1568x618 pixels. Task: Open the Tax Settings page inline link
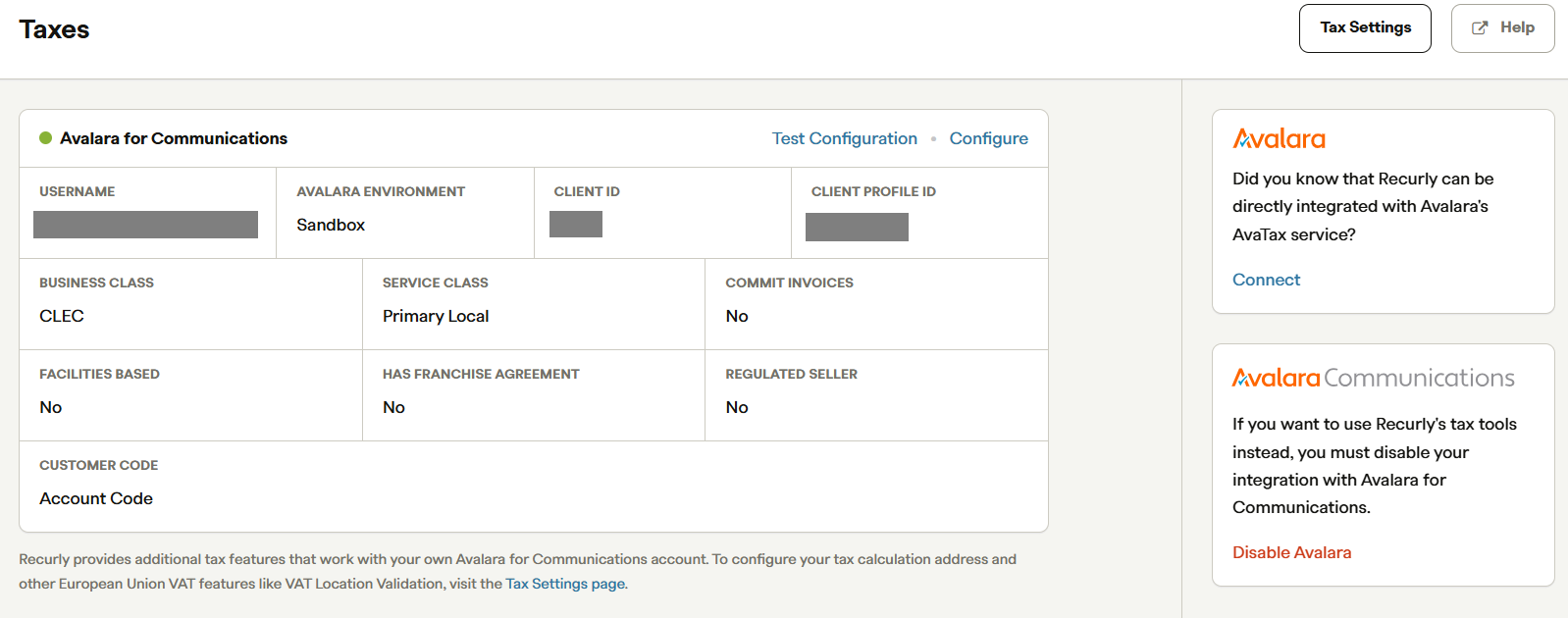tap(565, 584)
